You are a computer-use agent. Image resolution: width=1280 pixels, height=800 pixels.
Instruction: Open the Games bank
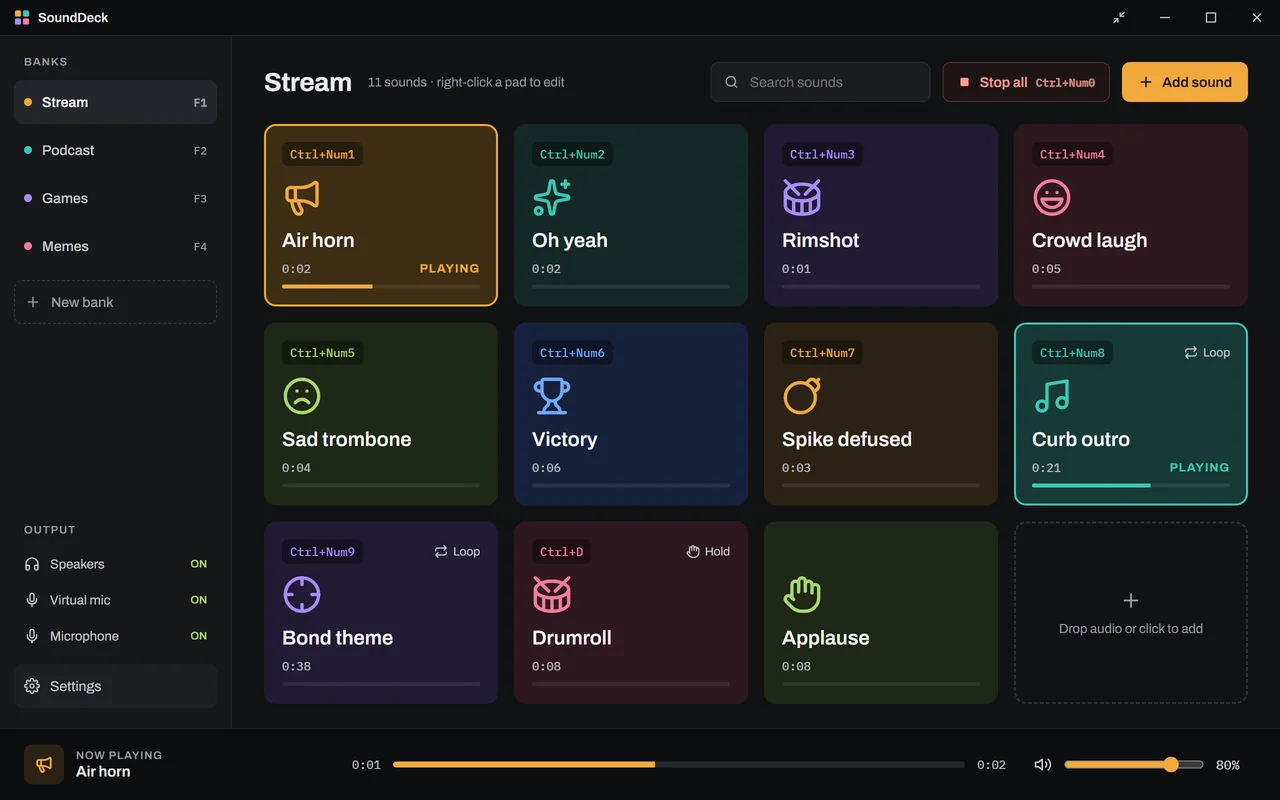coord(115,198)
